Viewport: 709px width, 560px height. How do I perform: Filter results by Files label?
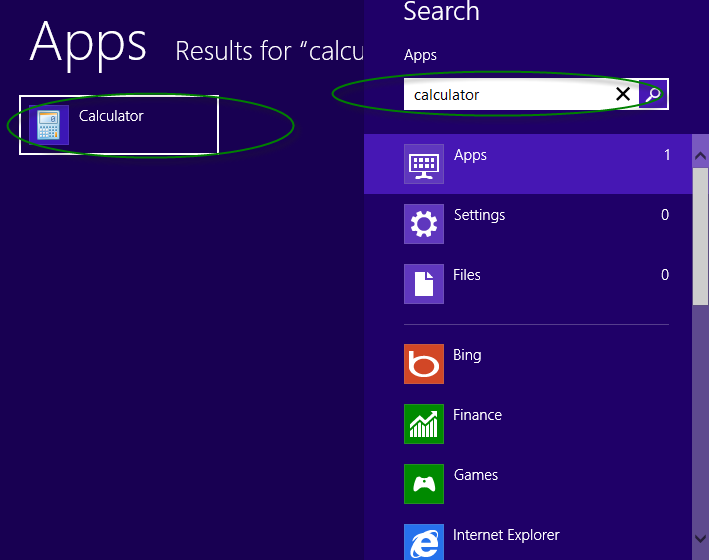coord(467,275)
